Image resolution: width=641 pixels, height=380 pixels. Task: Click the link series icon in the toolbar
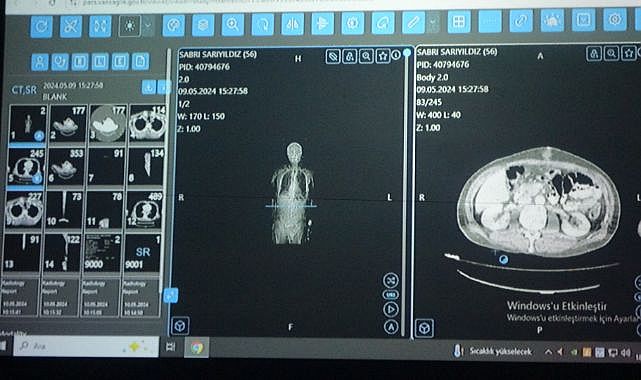tap(521, 21)
